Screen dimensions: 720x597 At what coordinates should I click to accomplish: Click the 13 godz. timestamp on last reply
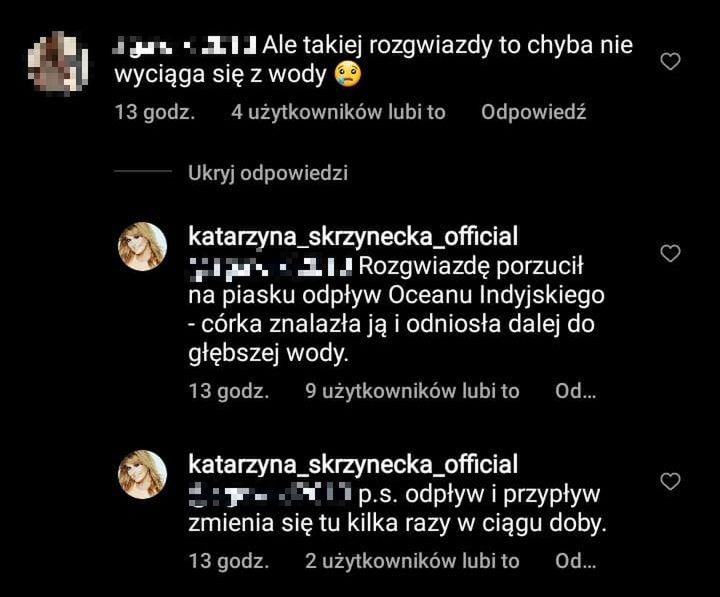[x=229, y=561]
